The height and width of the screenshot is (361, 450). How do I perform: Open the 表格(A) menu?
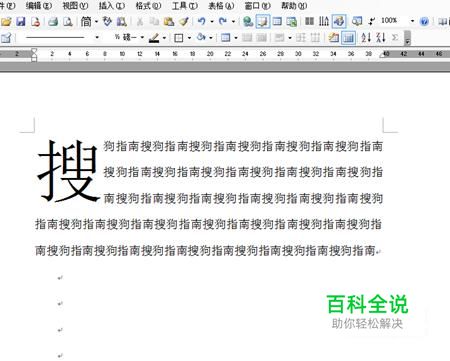[x=221, y=6]
